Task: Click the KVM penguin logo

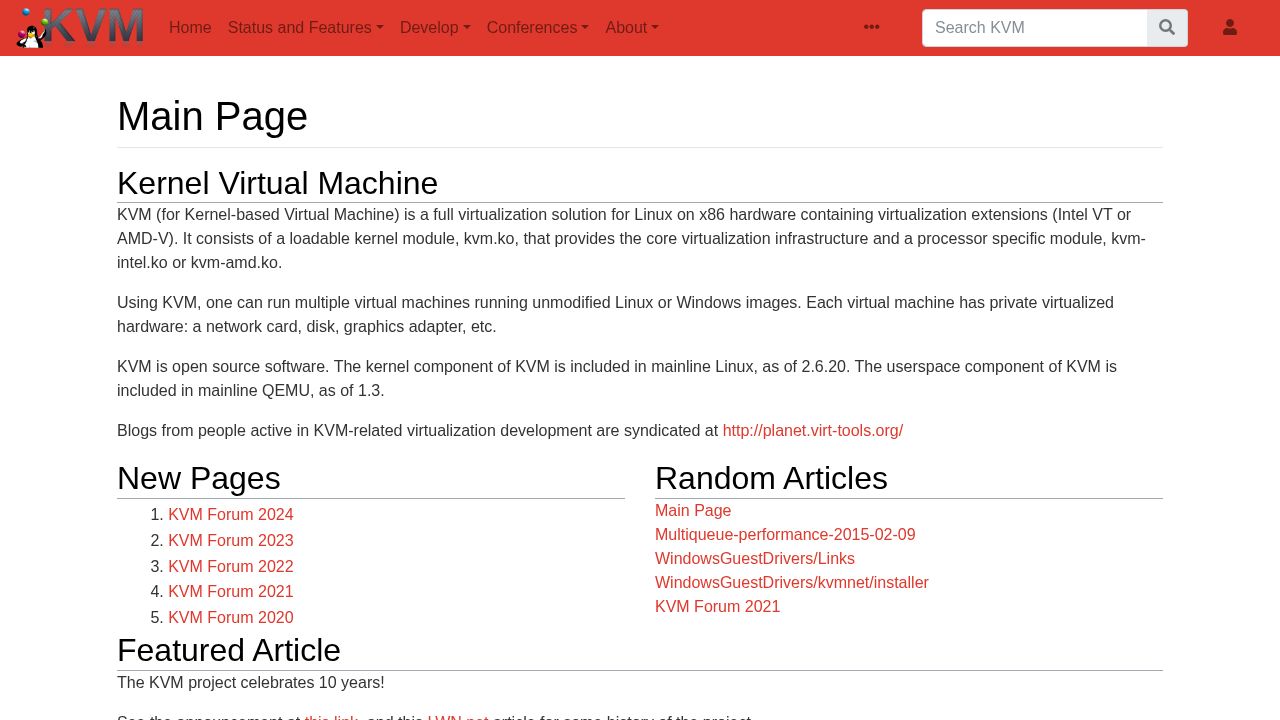Action: [x=81, y=27]
